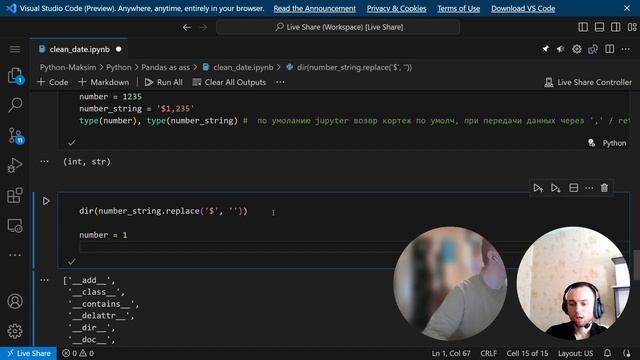
Task: Open the Accounts menu
Action: coord(15,301)
